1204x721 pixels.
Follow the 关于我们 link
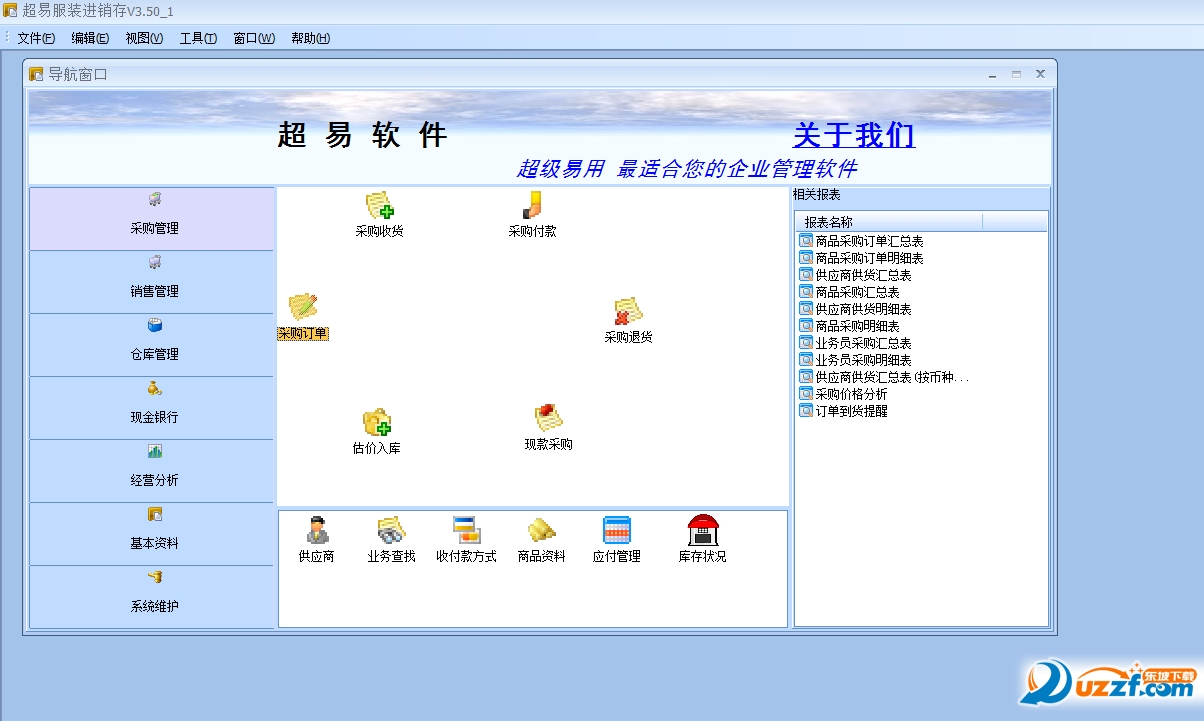[854, 135]
